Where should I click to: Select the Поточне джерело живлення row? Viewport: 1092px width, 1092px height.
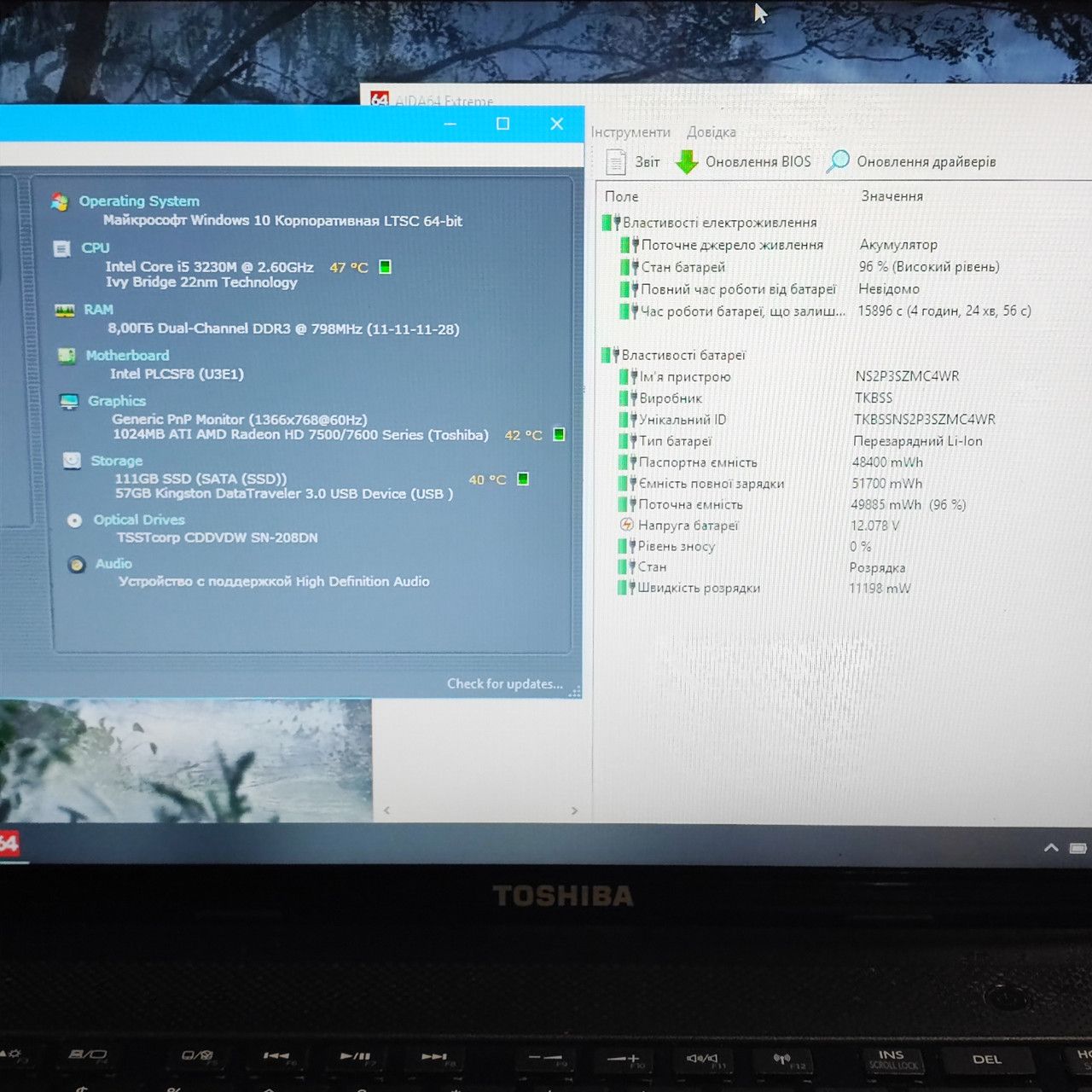click(x=732, y=245)
